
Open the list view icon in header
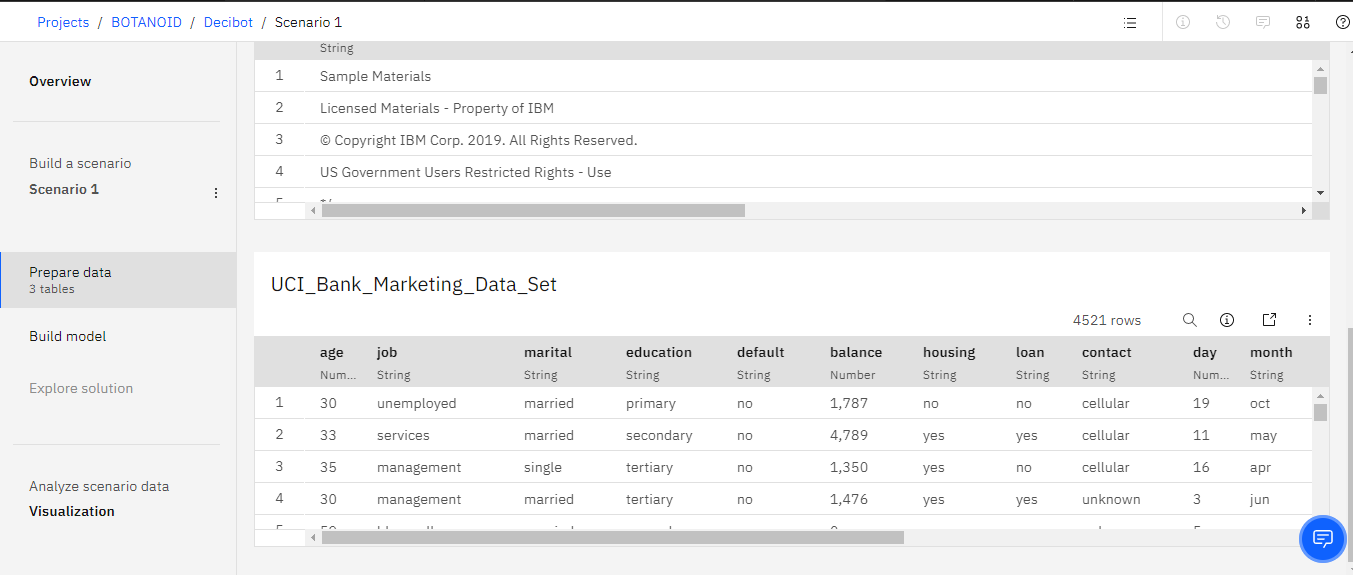click(x=1130, y=22)
